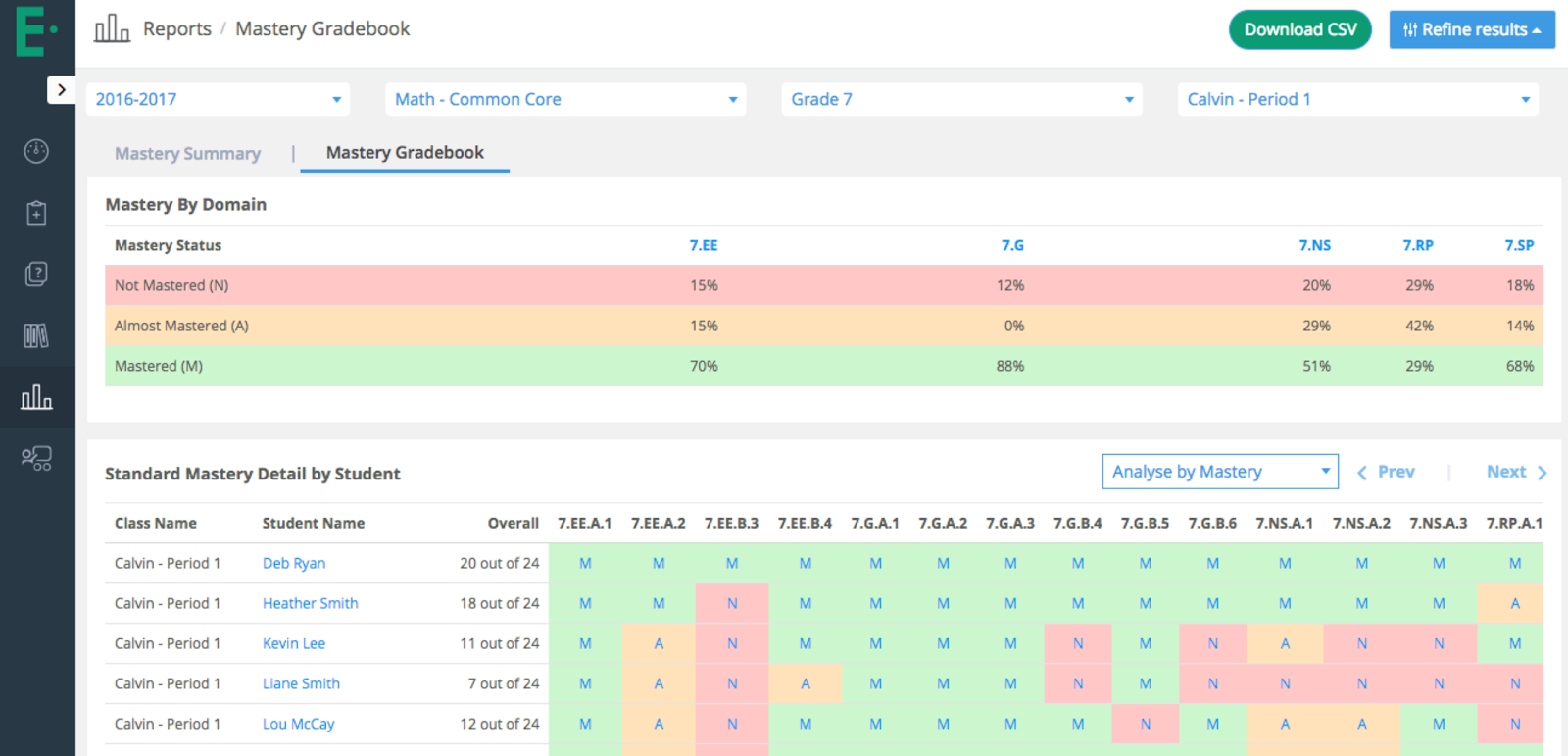Viewport: 1568px width, 756px height.
Task: Click the Student Name column header
Action: tap(314, 523)
